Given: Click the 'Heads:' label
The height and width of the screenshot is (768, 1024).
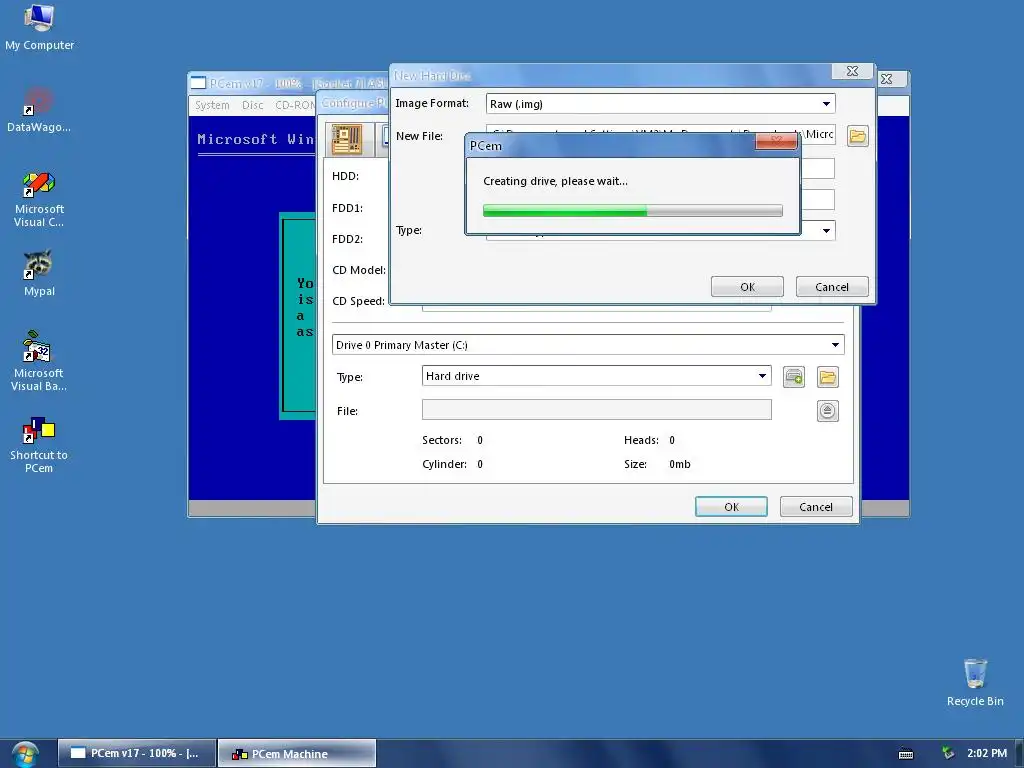Looking at the screenshot, I should coord(641,440).
